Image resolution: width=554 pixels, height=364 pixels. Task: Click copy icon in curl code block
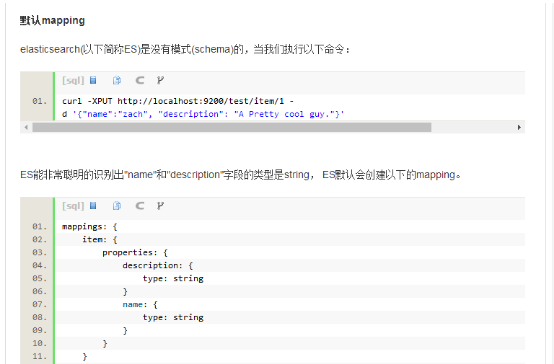[x=117, y=80]
